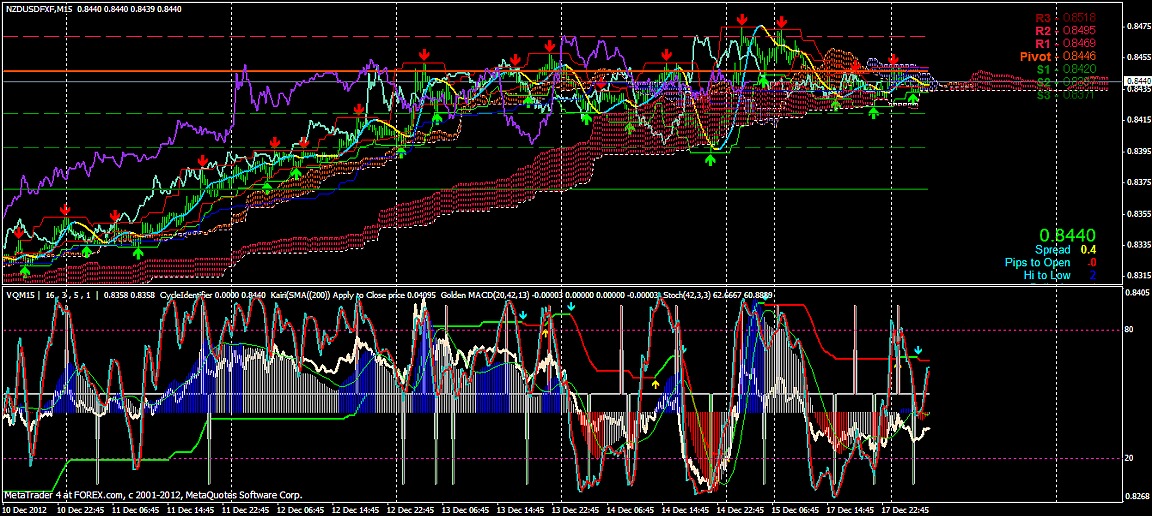This screenshot has height=516, width=1152.
Task: Click the green up arrow at chart's bottom-left corner
Action: coord(25,269)
